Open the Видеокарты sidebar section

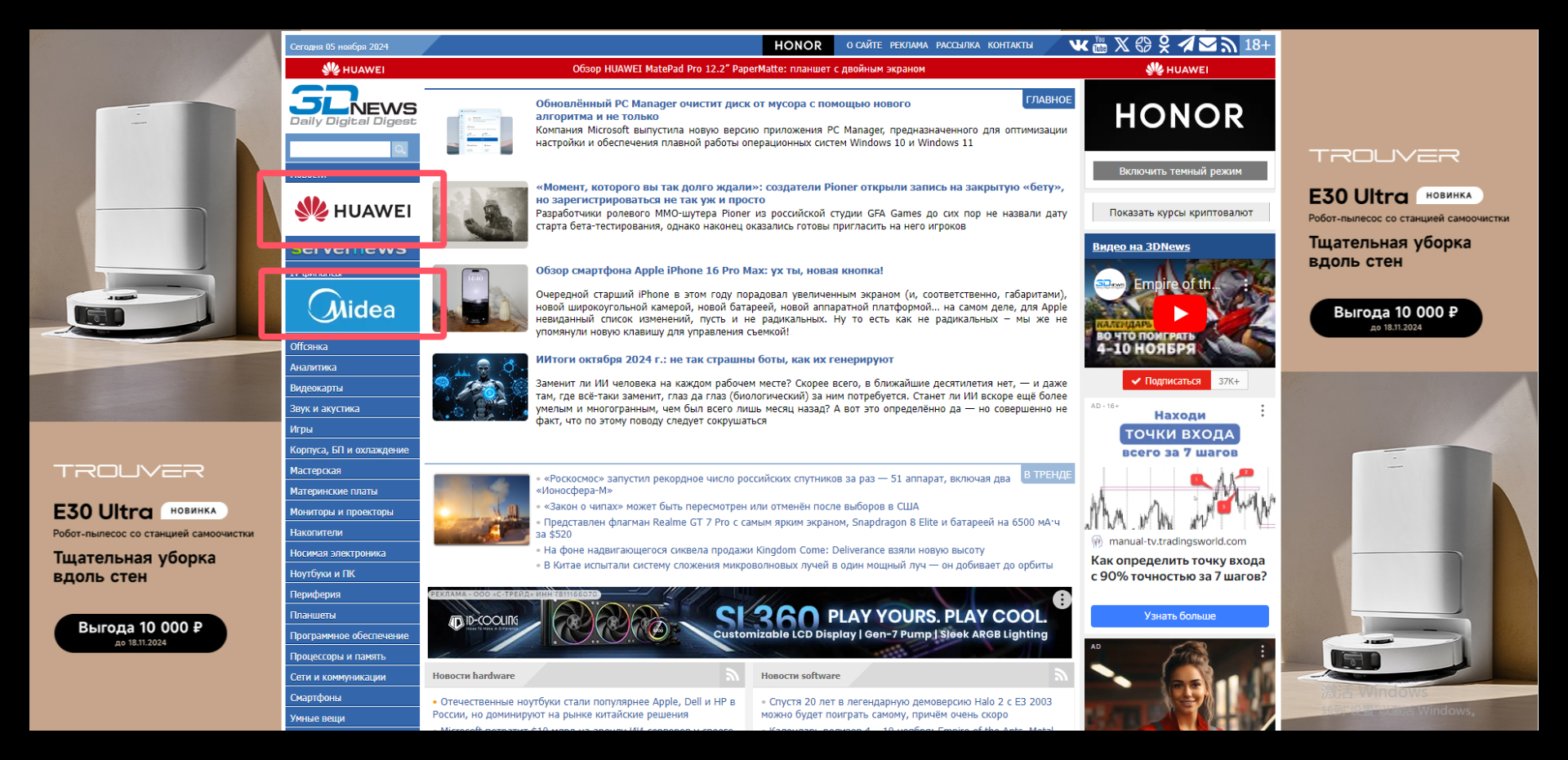(x=353, y=388)
